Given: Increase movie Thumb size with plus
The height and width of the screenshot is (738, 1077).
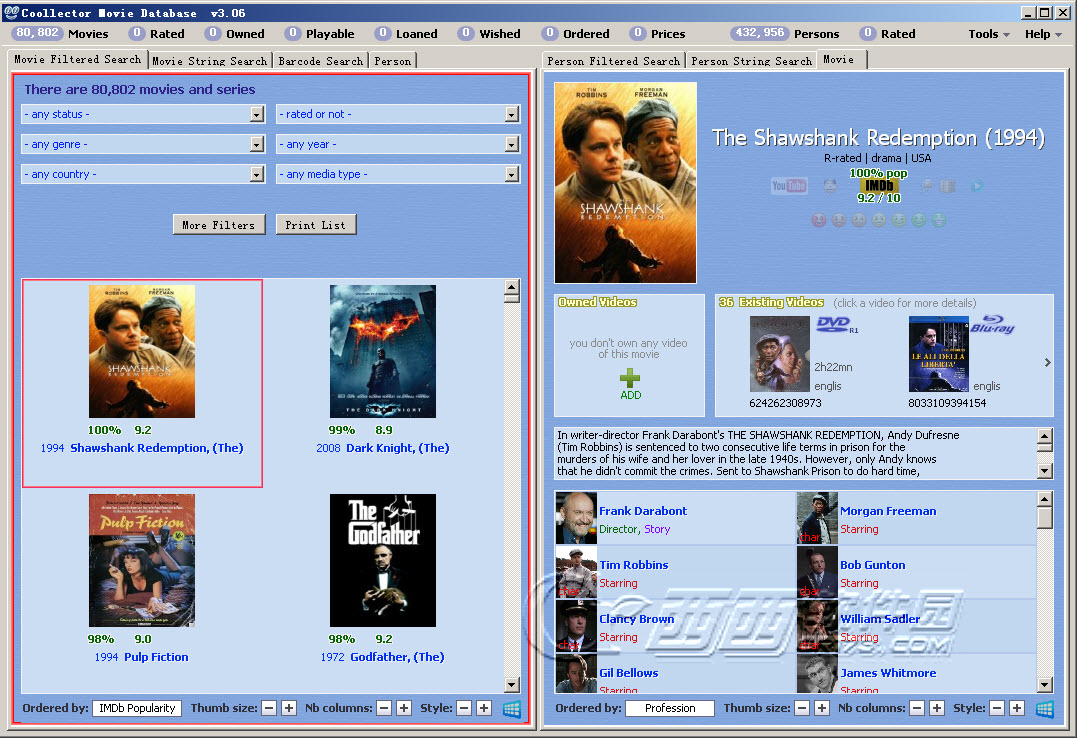Looking at the screenshot, I should click(x=289, y=708).
